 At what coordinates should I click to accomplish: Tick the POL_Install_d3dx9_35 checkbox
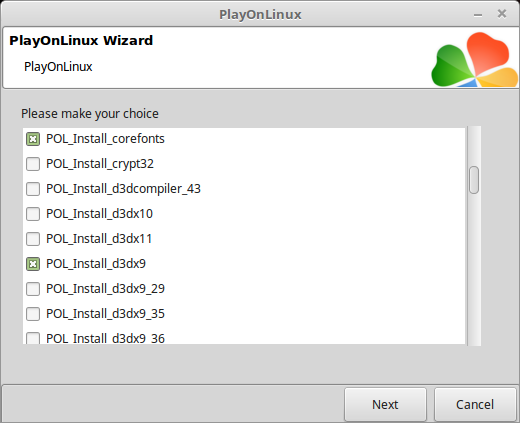tap(33, 314)
